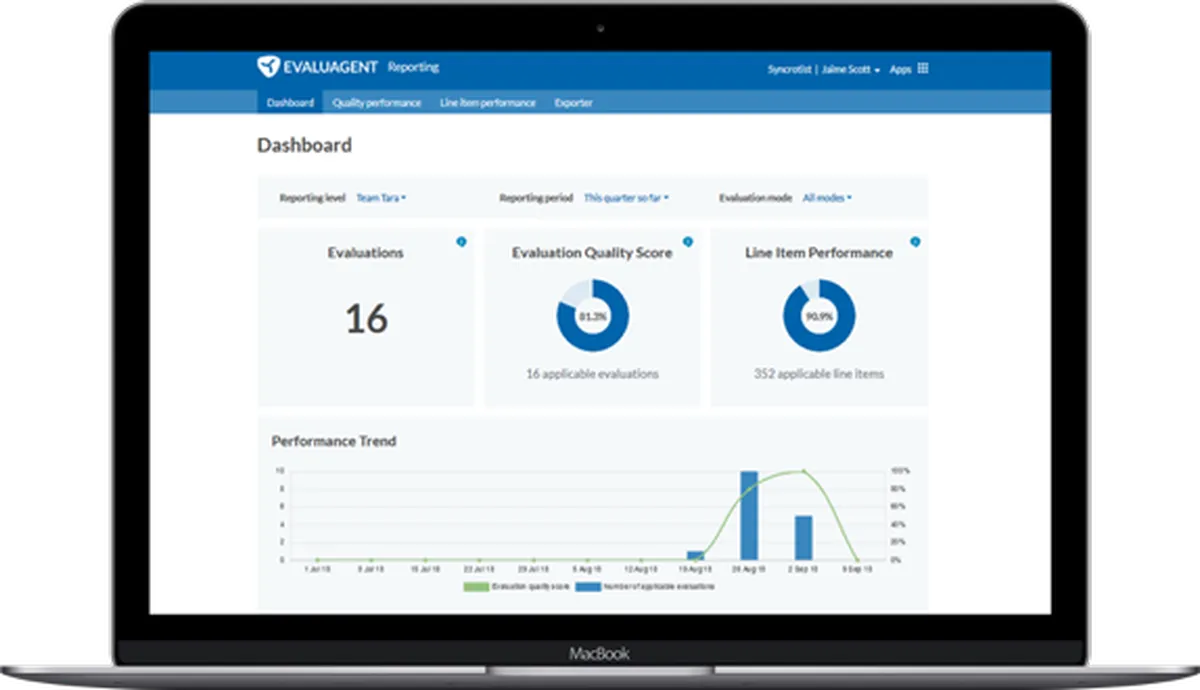Switch to the Quality performance tab
Image resolution: width=1200 pixels, height=690 pixels.
377,102
